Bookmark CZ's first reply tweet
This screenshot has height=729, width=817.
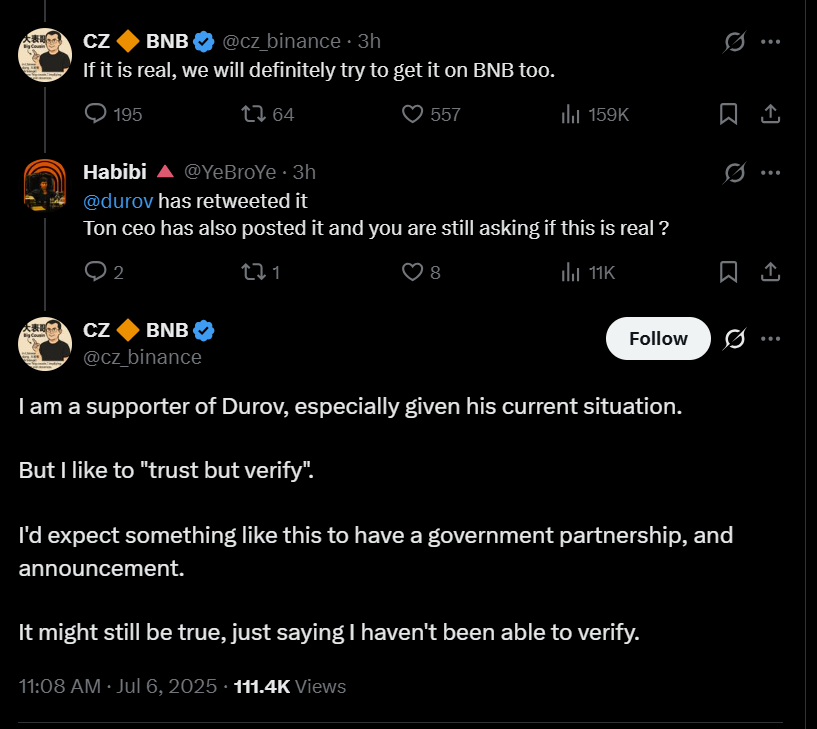729,114
